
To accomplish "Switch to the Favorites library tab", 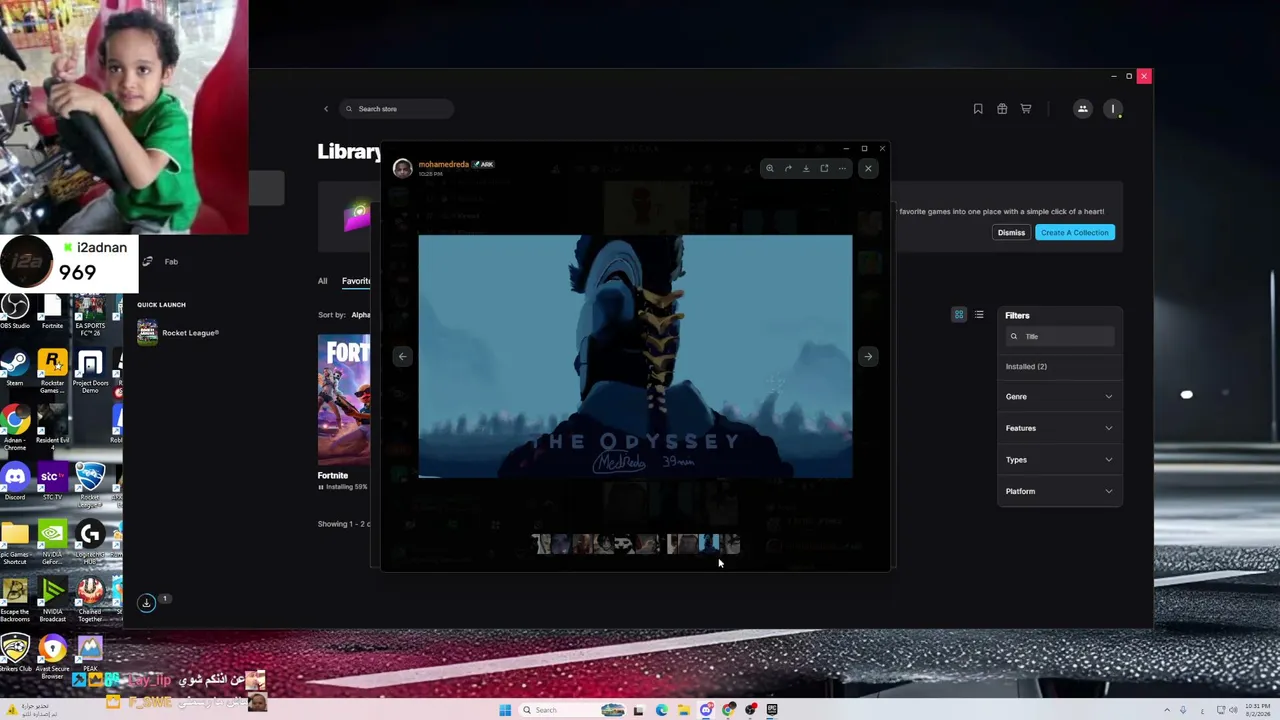I will [356, 281].
